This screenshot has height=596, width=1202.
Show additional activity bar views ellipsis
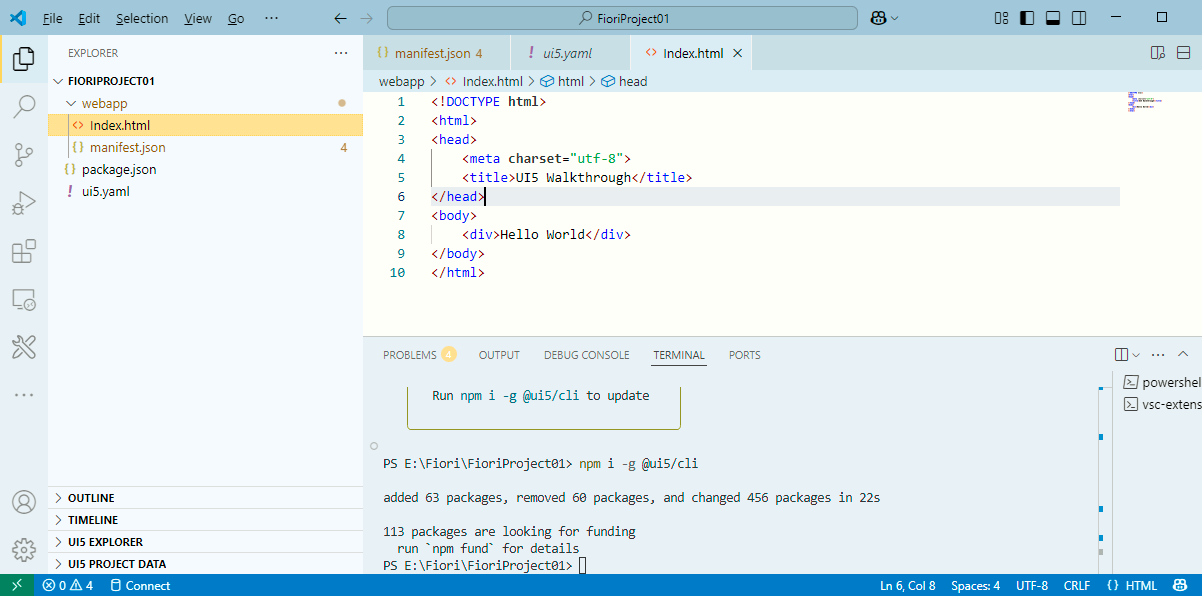click(24, 395)
